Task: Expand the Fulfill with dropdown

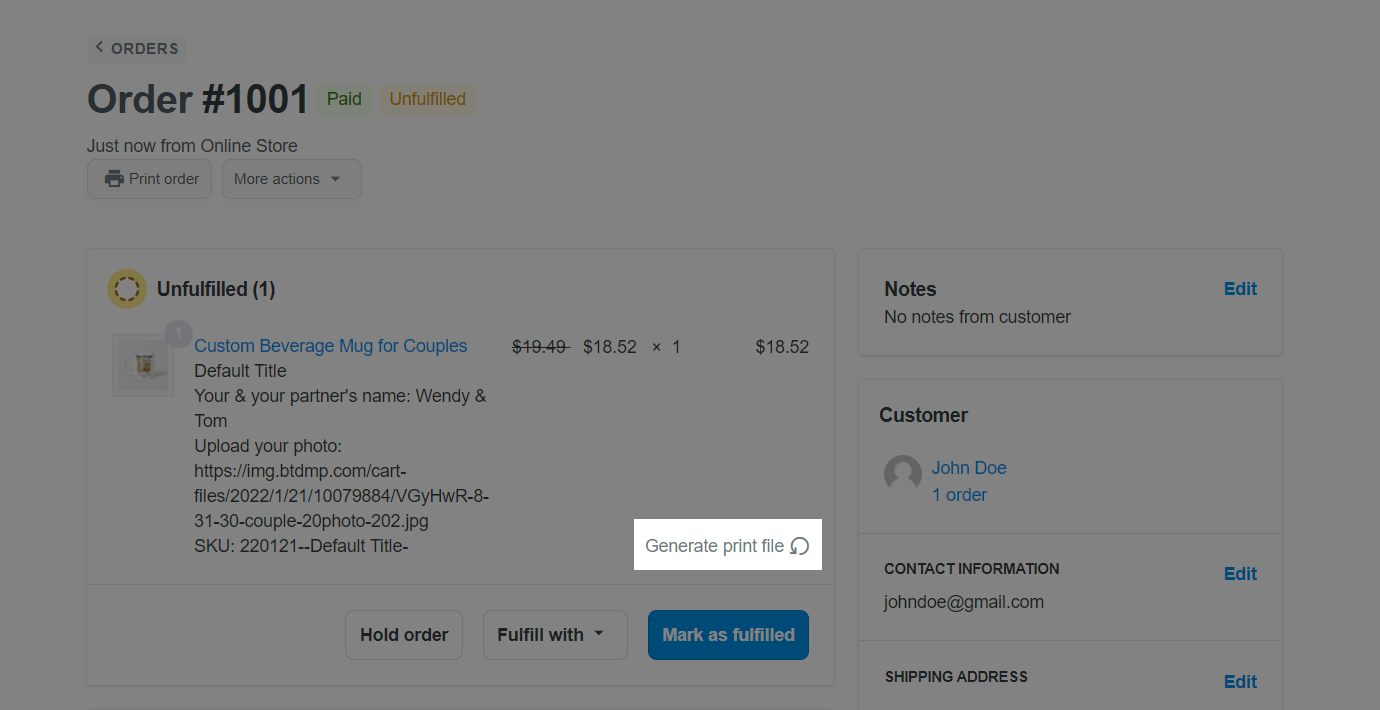Action: (x=555, y=635)
